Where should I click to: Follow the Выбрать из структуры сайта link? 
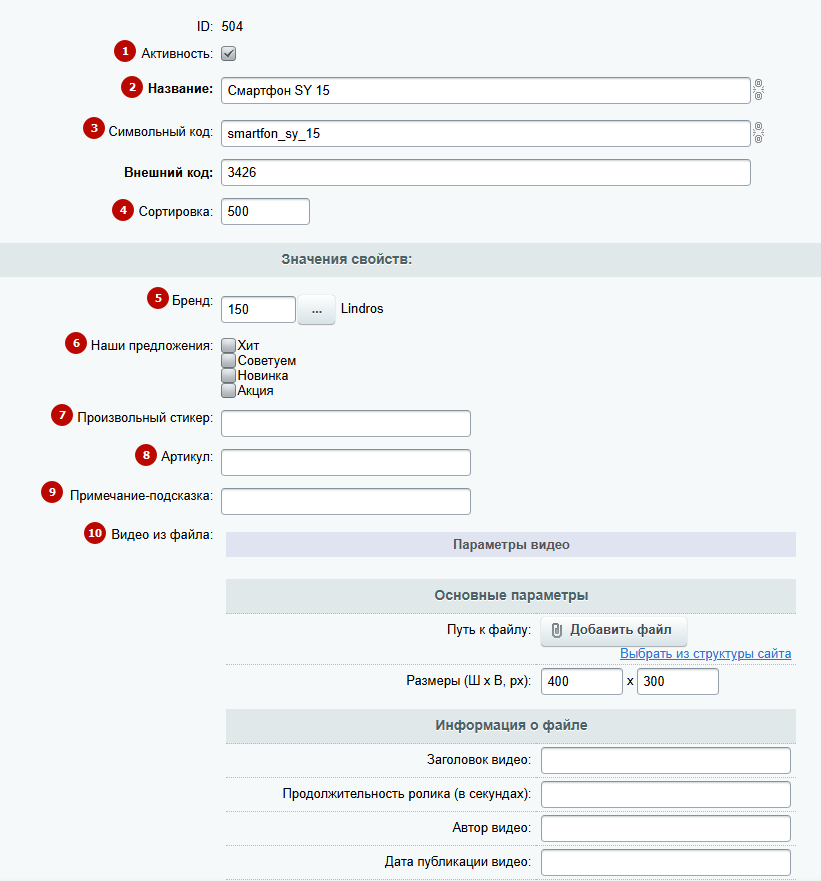point(705,653)
